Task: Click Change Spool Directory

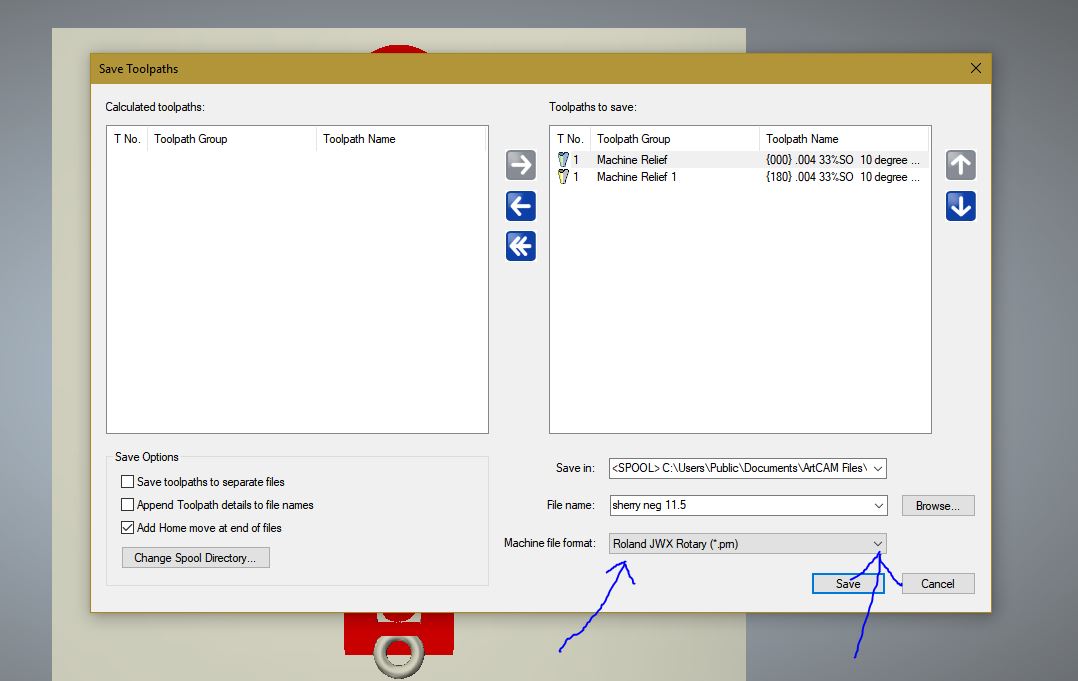Action: coord(195,557)
